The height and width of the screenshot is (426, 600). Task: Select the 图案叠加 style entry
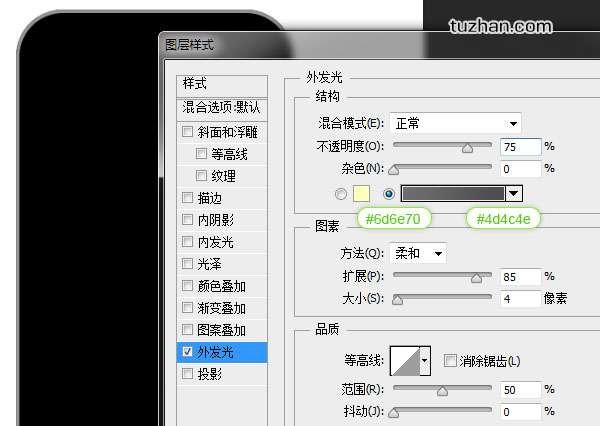pyautogui.click(x=222, y=330)
